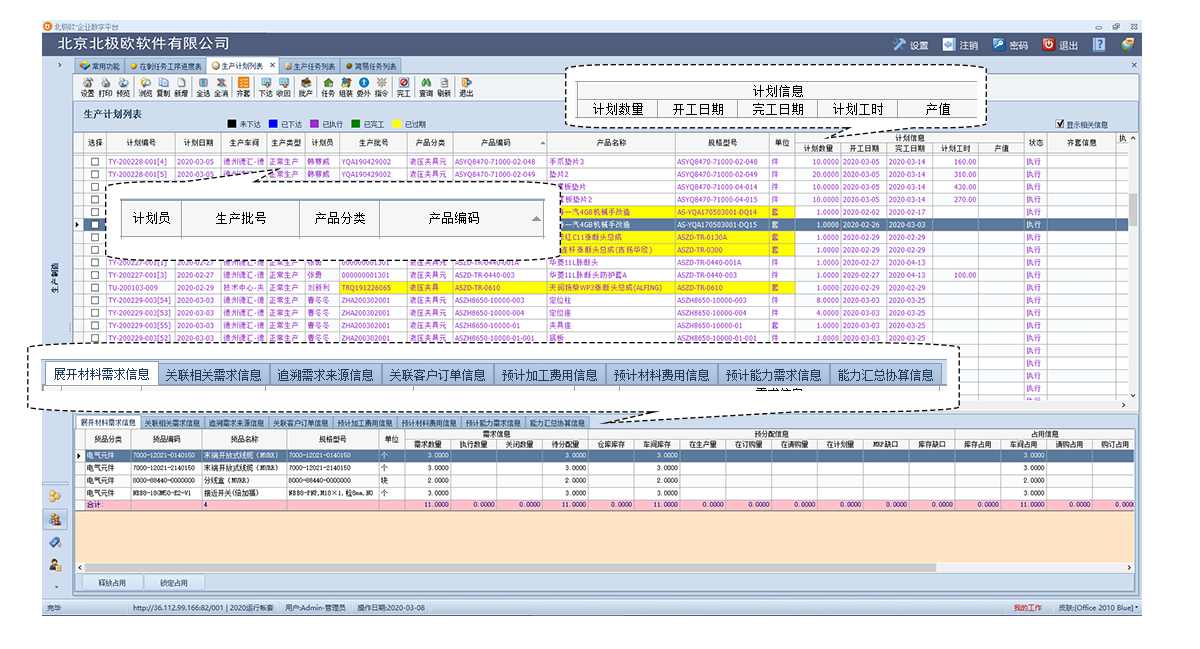Click the toolbar 退出 exit icon
1200x649 pixels.
click(x=466, y=87)
